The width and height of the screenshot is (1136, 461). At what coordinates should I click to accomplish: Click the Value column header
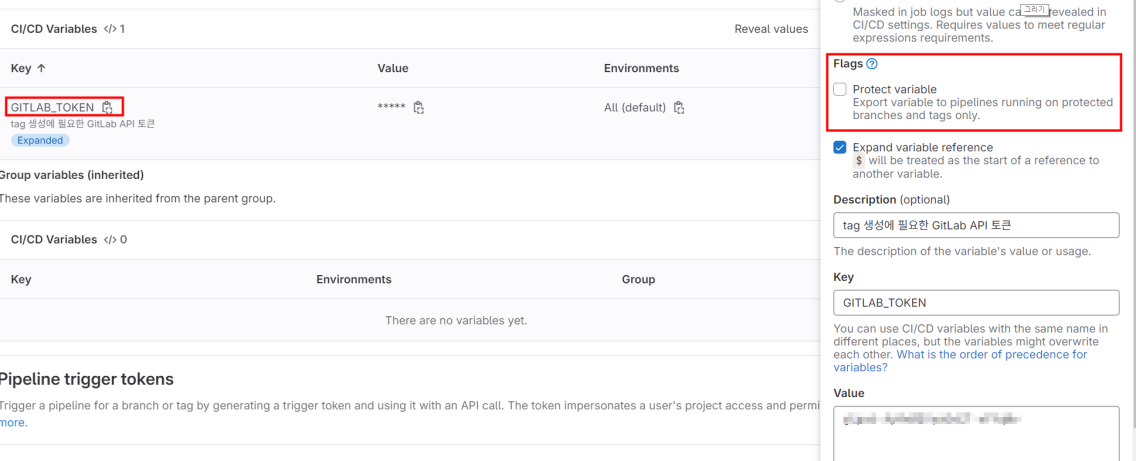click(393, 68)
